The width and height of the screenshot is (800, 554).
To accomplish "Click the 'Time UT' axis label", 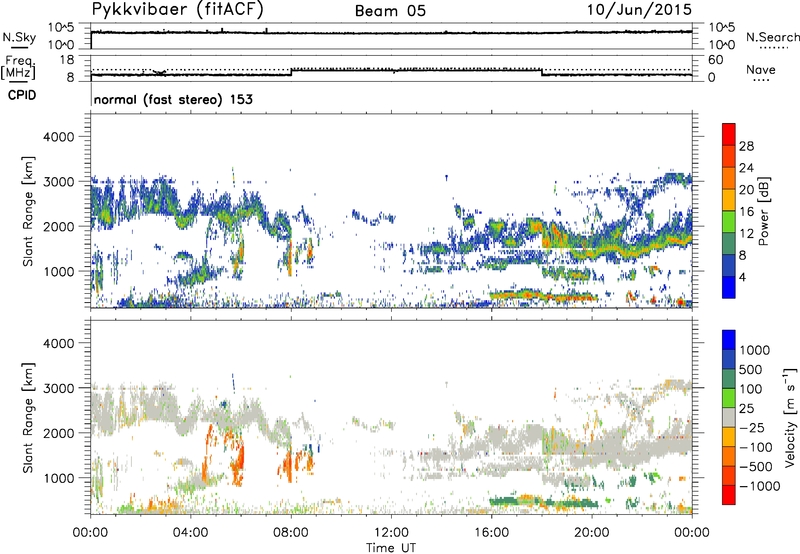I will [391, 547].
